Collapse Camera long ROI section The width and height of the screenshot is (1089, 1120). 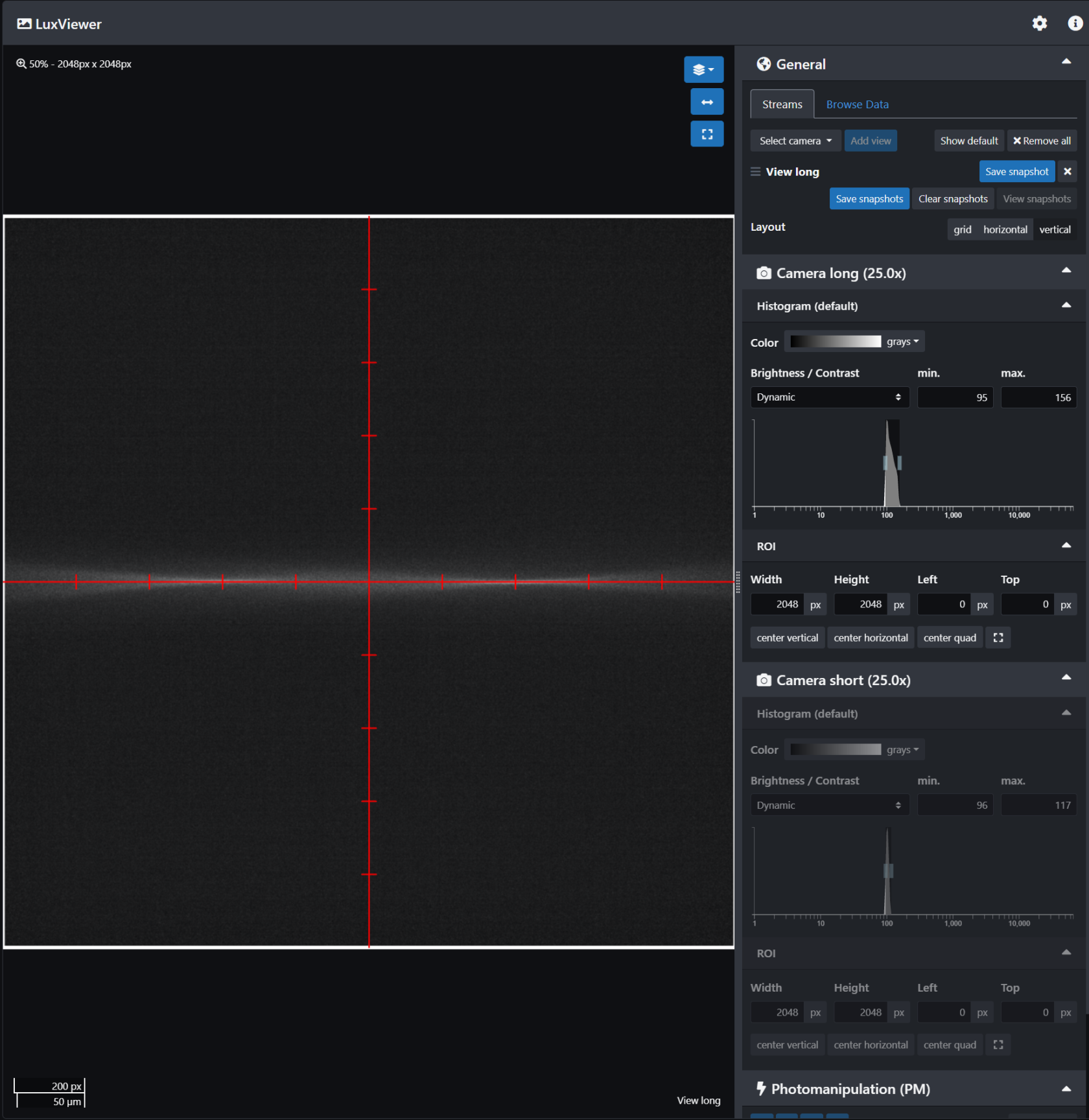(1066, 546)
